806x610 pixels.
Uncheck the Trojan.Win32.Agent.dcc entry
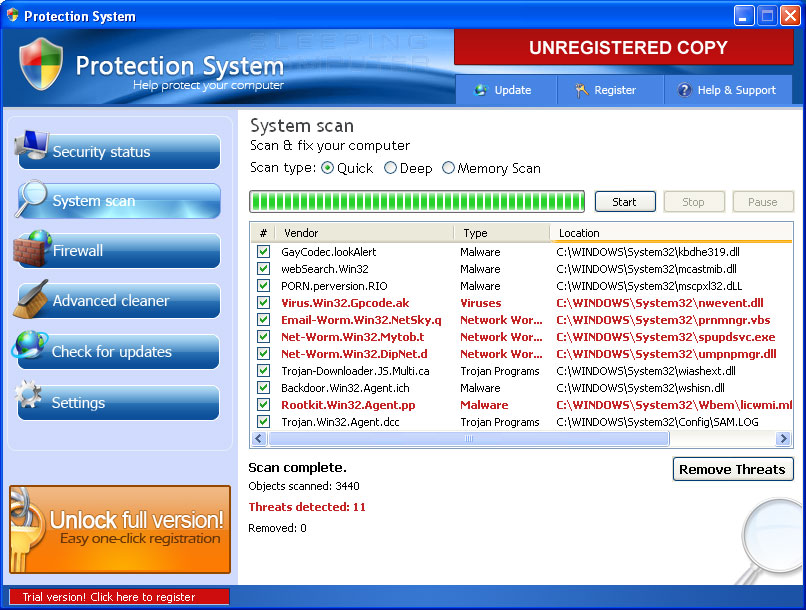(262, 421)
